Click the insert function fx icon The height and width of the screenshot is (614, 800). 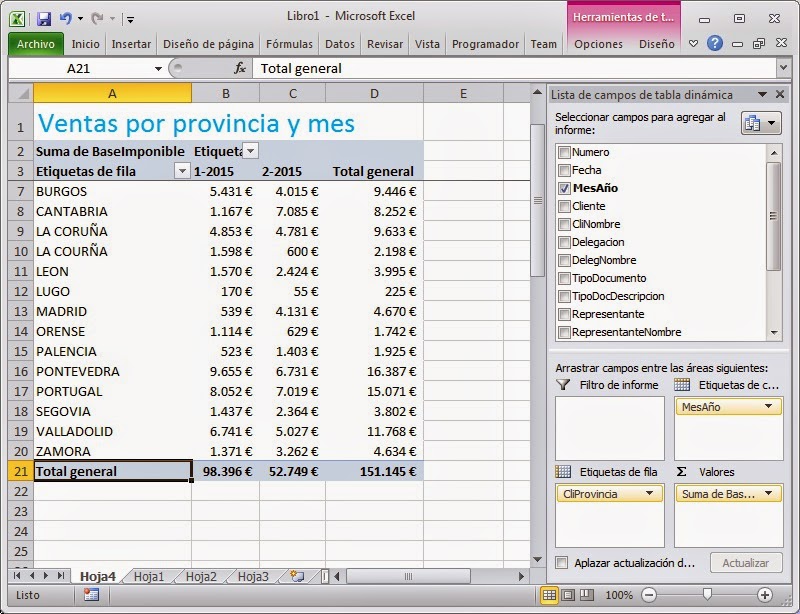click(x=240, y=69)
